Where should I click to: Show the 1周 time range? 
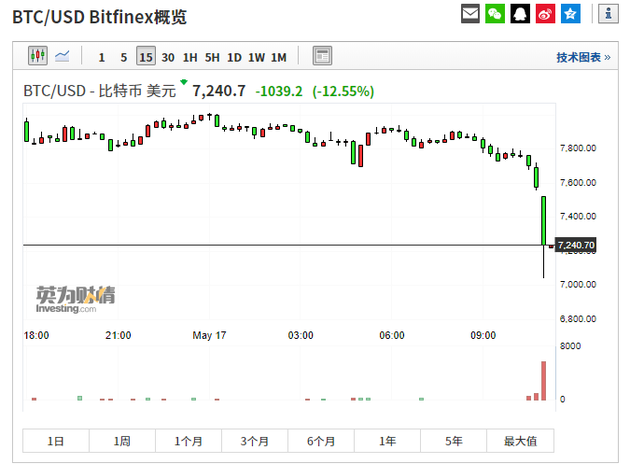(x=122, y=441)
